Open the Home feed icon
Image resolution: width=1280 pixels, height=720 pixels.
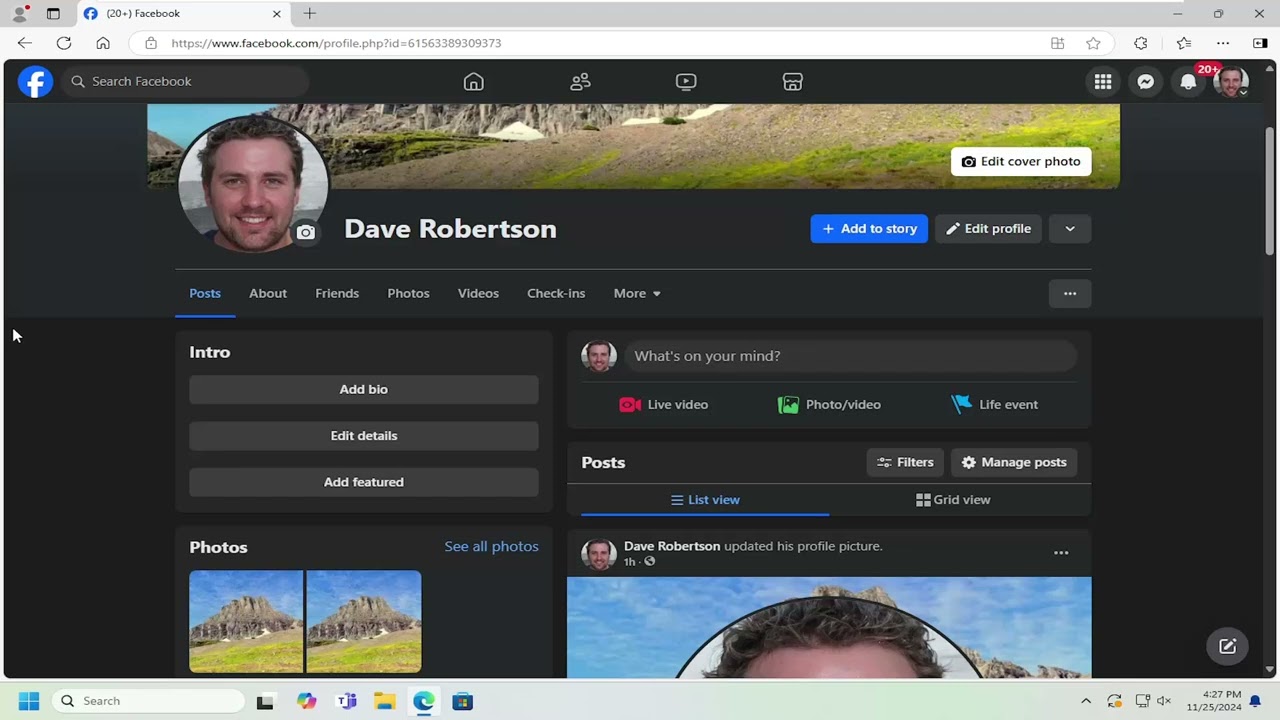pyautogui.click(x=474, y=82)
